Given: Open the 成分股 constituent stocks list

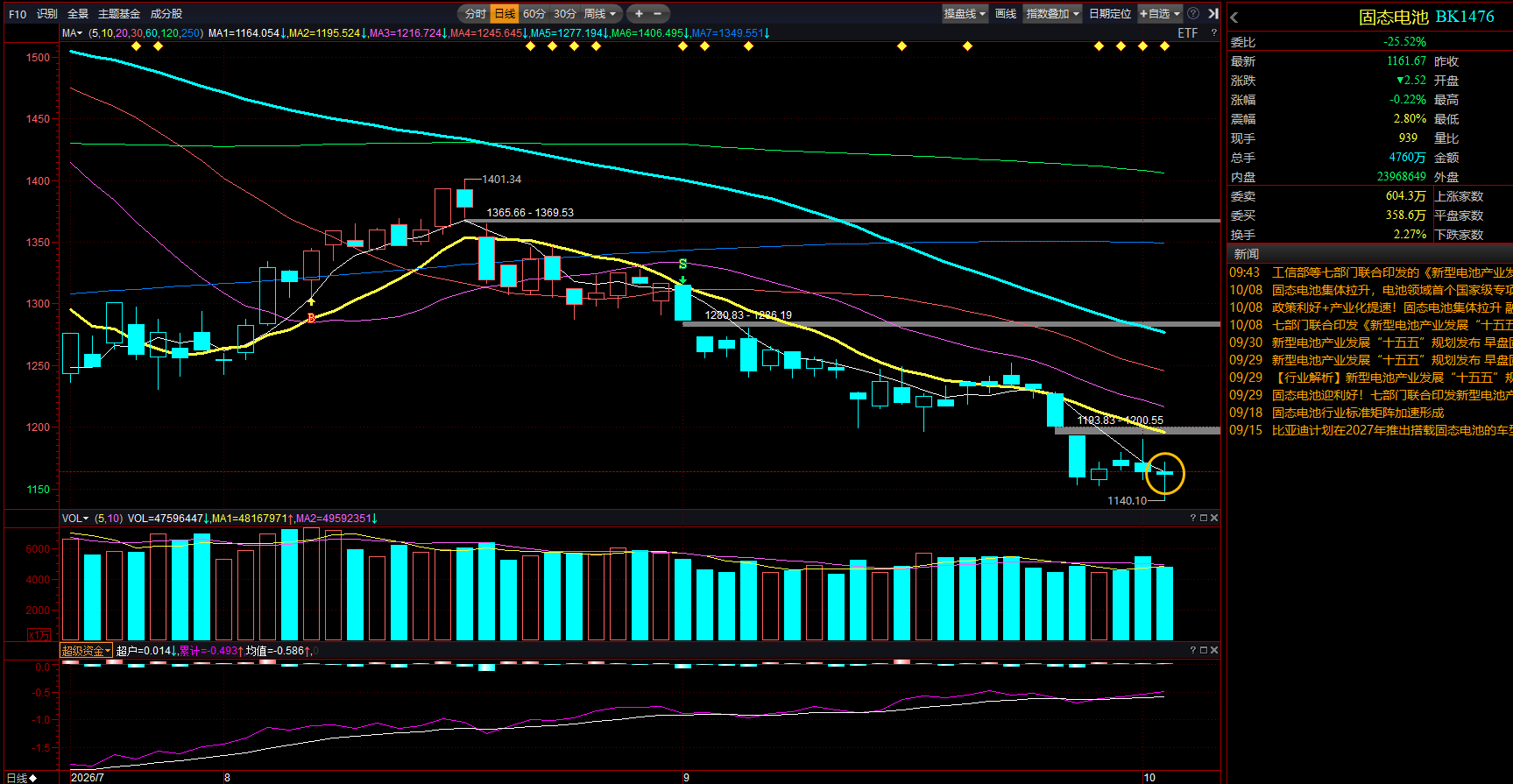Looking at the screenshot, I should pos(166,14).
